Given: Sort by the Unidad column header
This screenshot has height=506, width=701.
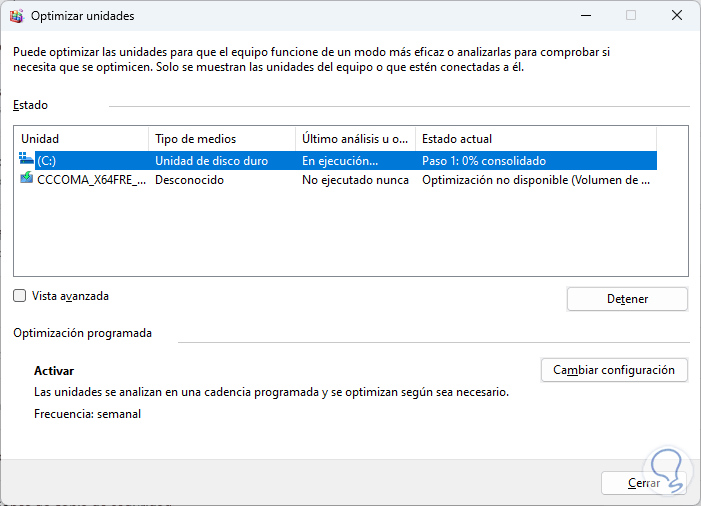Looking at the screenshot, I should click(80, 139).
